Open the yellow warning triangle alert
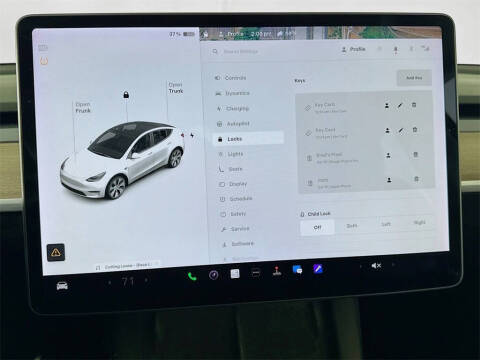The height and width of the screenshot is (360, 480). [56, 252]
